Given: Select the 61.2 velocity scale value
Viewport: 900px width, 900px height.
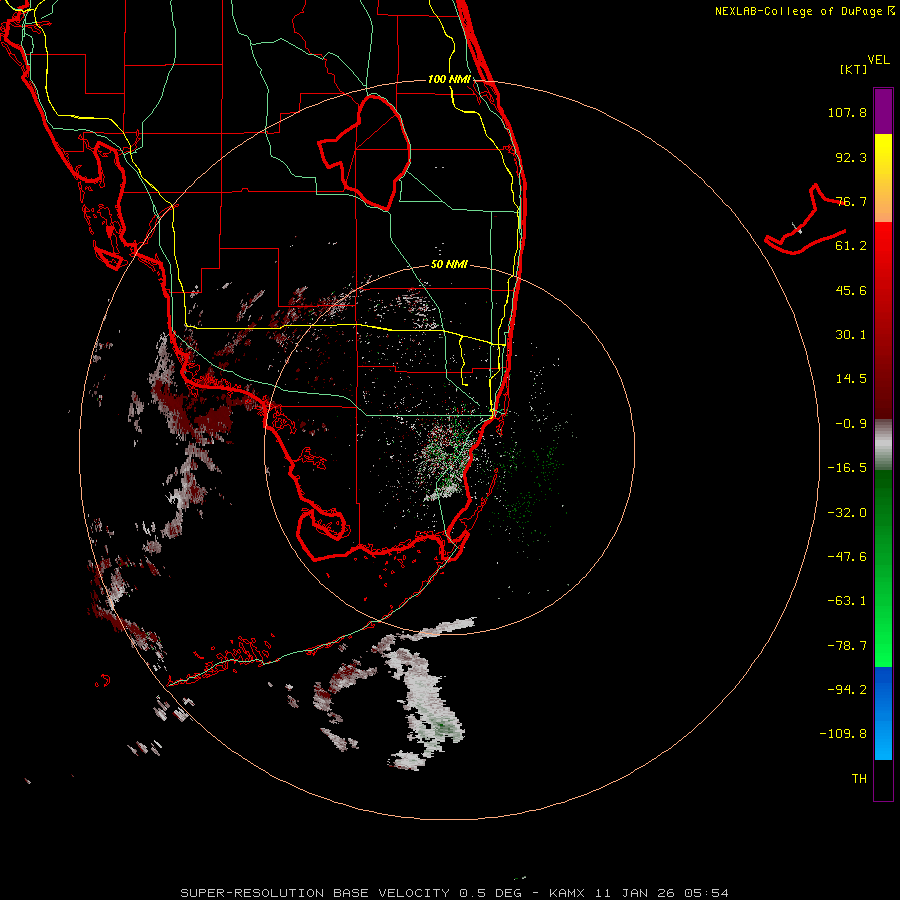Looking at the screenshot, I should click(851, 246).
